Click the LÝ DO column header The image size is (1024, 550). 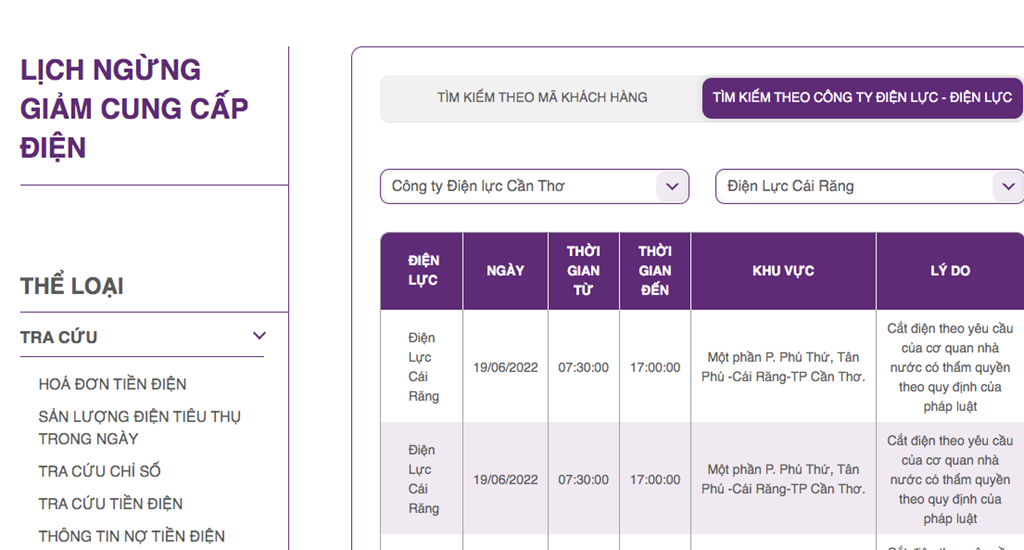point(949,271)
